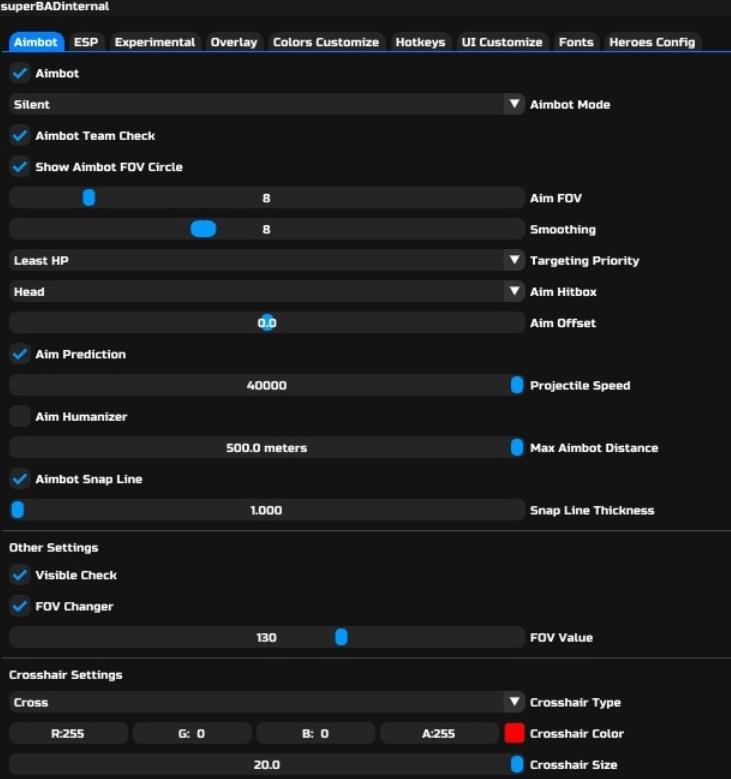Image resolution: width=731 pixels, height=779 pixels.
Task: Toggle the Visible Check checkbox
Action: coord(19,575)
